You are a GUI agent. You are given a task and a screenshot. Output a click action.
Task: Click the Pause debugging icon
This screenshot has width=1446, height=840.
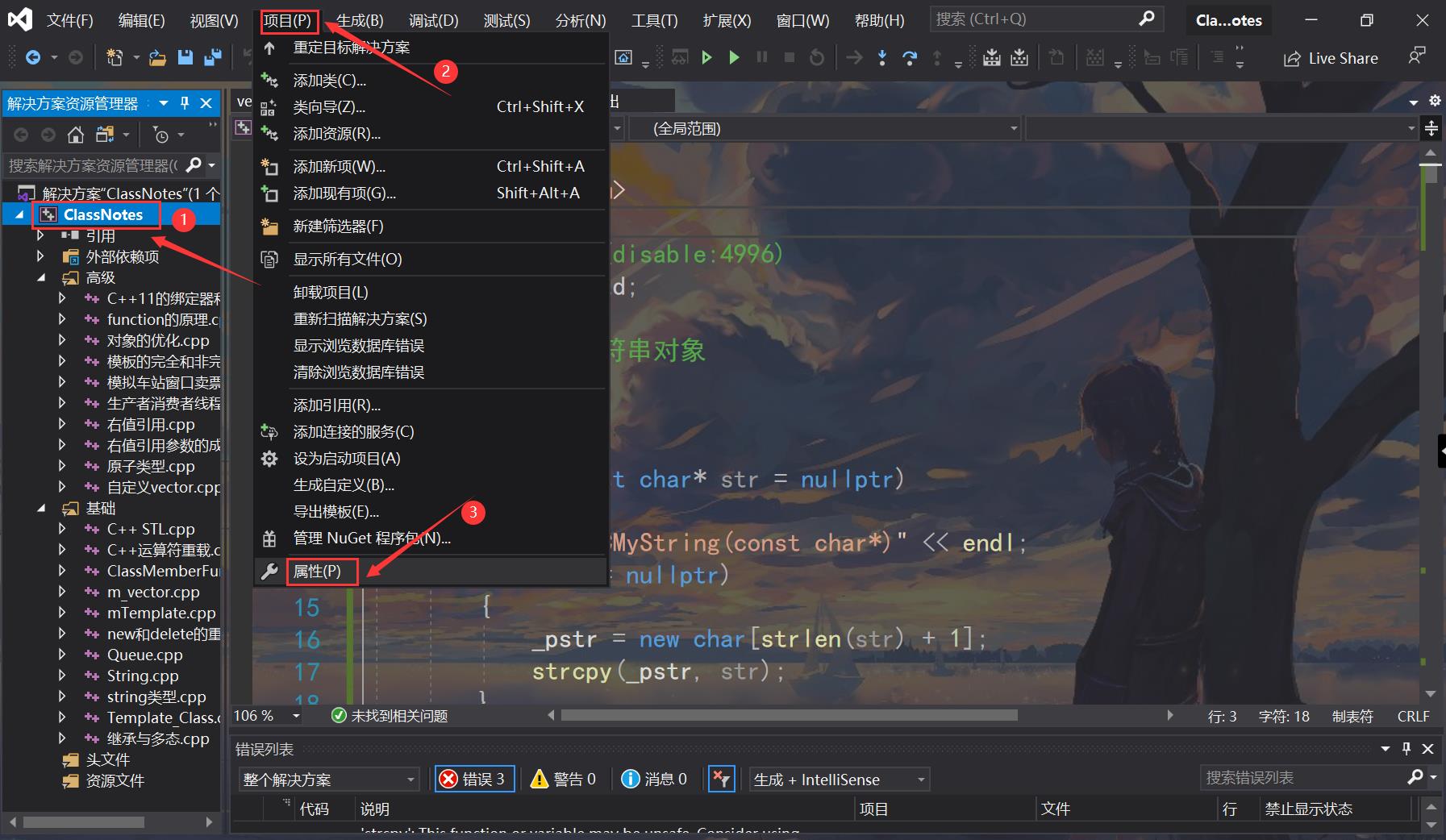point(761,57)
